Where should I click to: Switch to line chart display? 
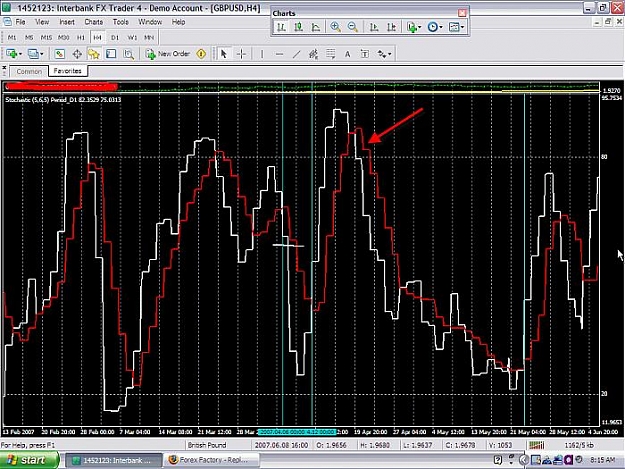coord(316,27)
